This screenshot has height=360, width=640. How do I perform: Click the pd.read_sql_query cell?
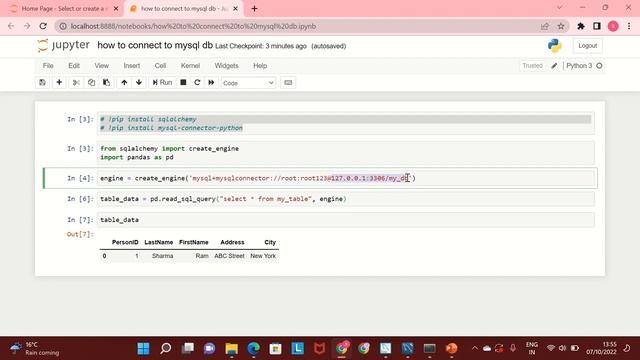tap(345, 199)
